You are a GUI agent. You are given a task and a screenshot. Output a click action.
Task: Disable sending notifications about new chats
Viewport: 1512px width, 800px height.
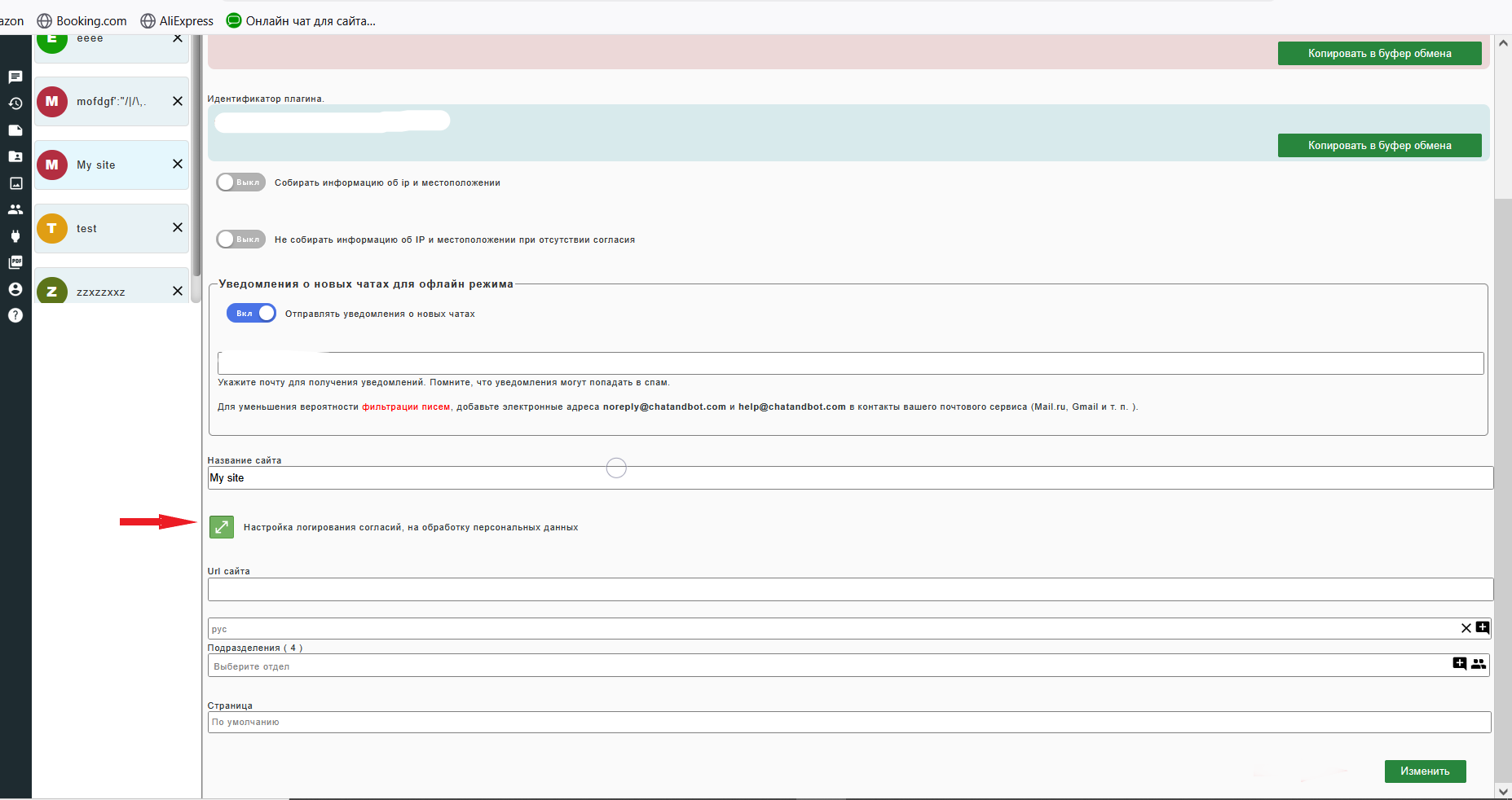click(251, 314)
